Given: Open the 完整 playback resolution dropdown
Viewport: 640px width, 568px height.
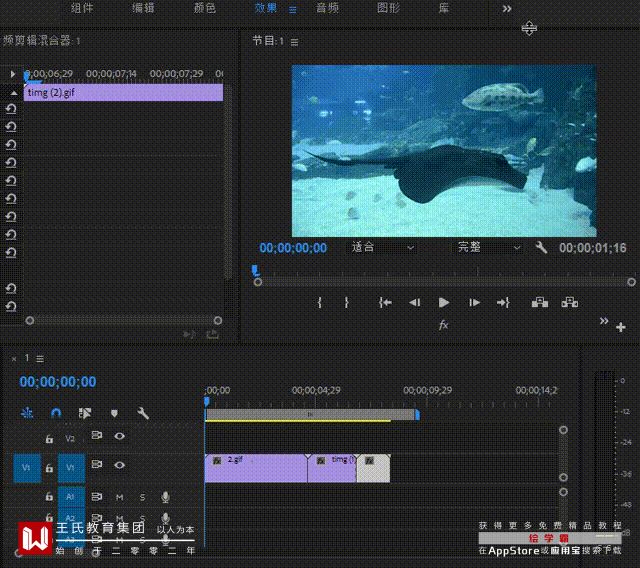Looking at the screenshot, I should click(x=489, y=247).
